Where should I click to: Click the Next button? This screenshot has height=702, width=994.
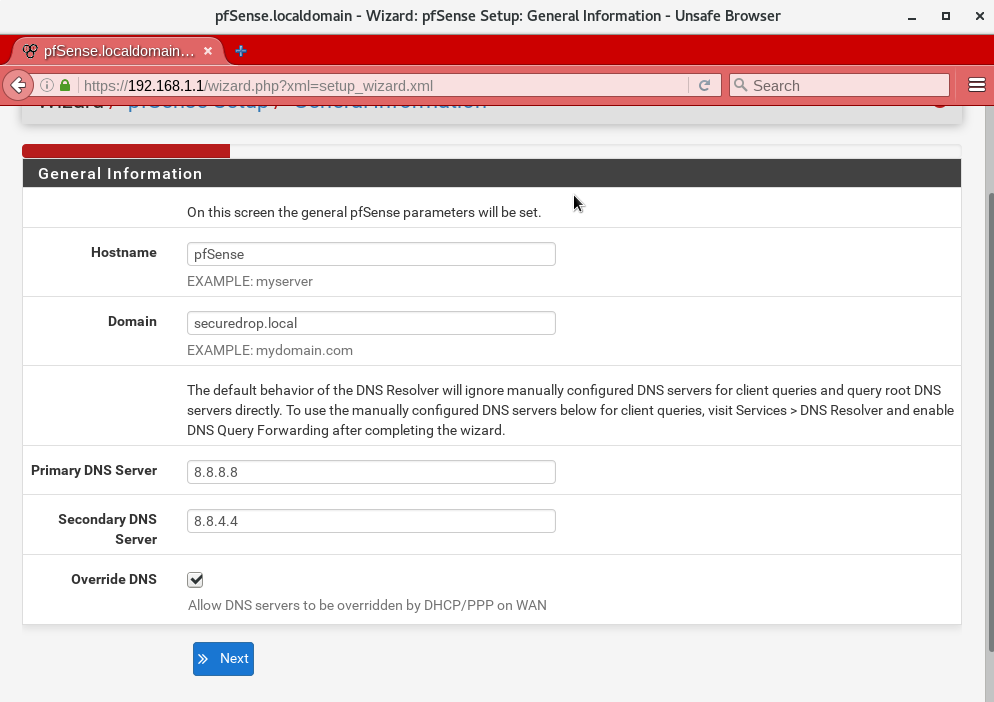223,658
